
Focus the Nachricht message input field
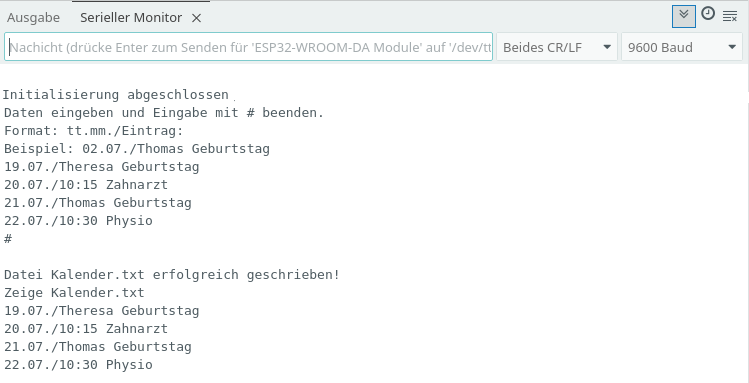point(248,47)
